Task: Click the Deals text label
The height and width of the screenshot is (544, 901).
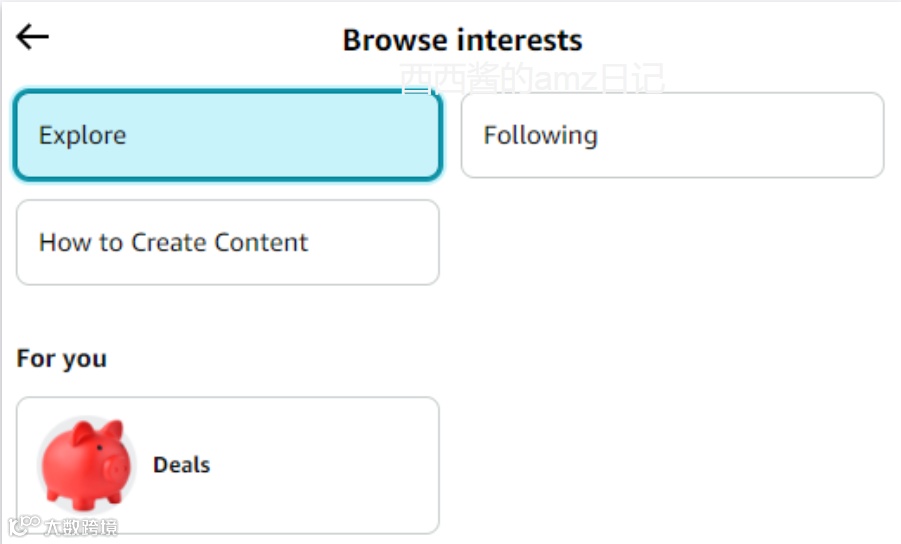Action: click(x=181, y=465)
